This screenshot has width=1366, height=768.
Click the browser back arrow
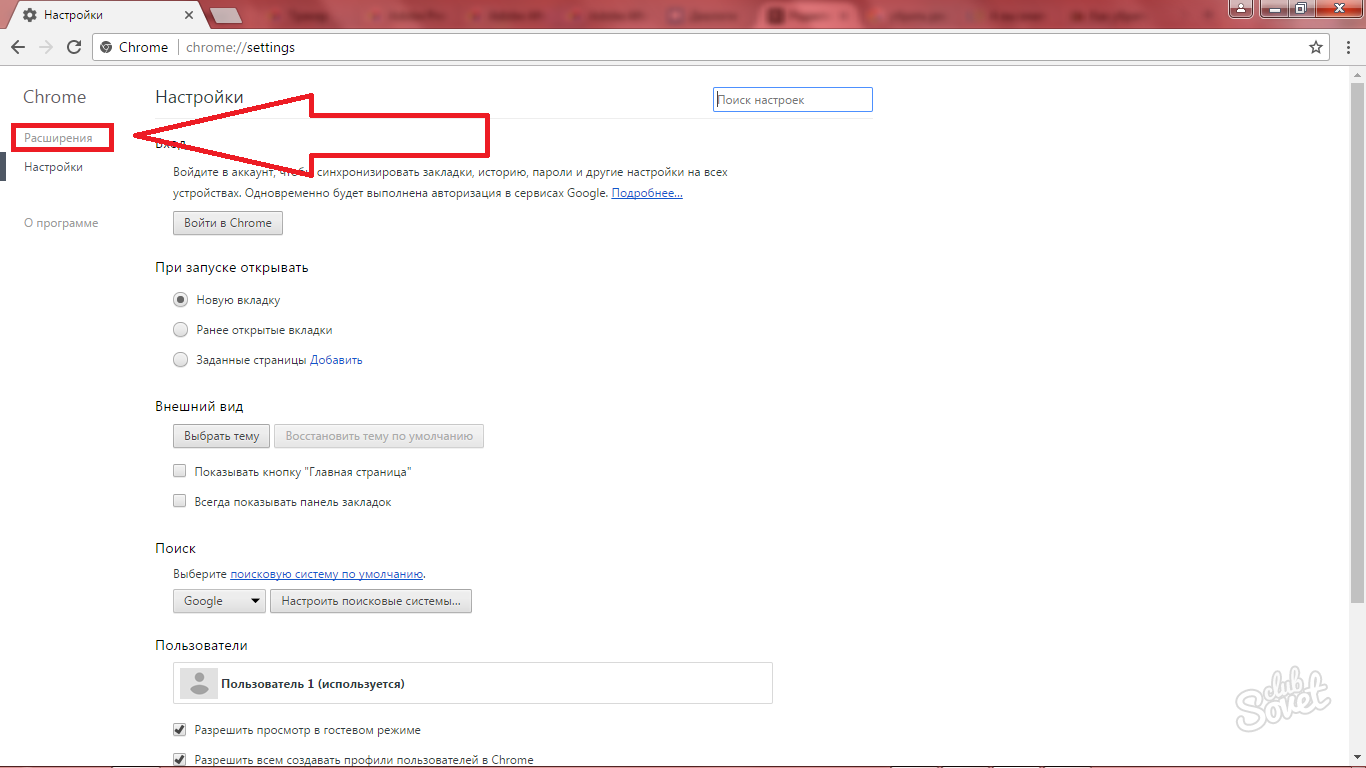(x=18, y=47)
